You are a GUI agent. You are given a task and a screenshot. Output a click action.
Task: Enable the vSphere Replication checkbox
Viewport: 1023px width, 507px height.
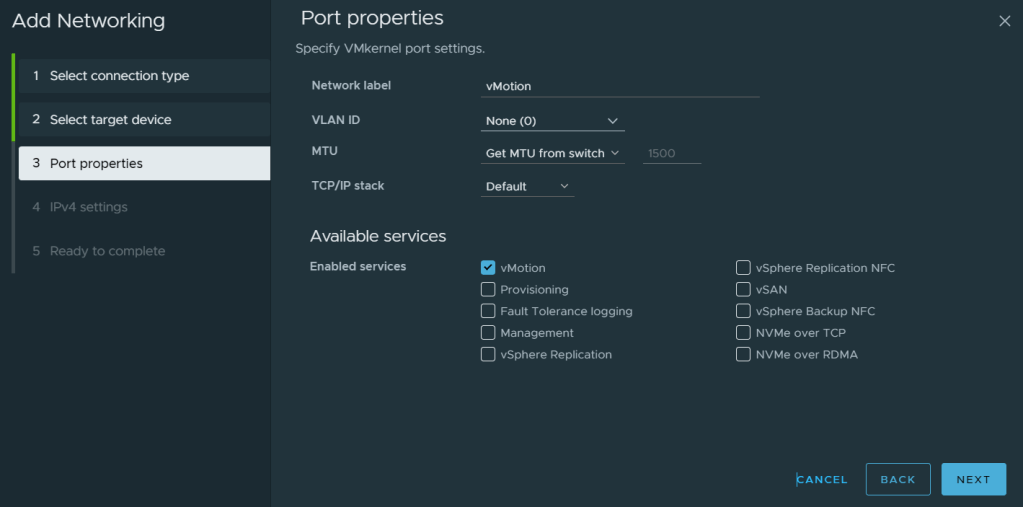click(x=488, y=355)
